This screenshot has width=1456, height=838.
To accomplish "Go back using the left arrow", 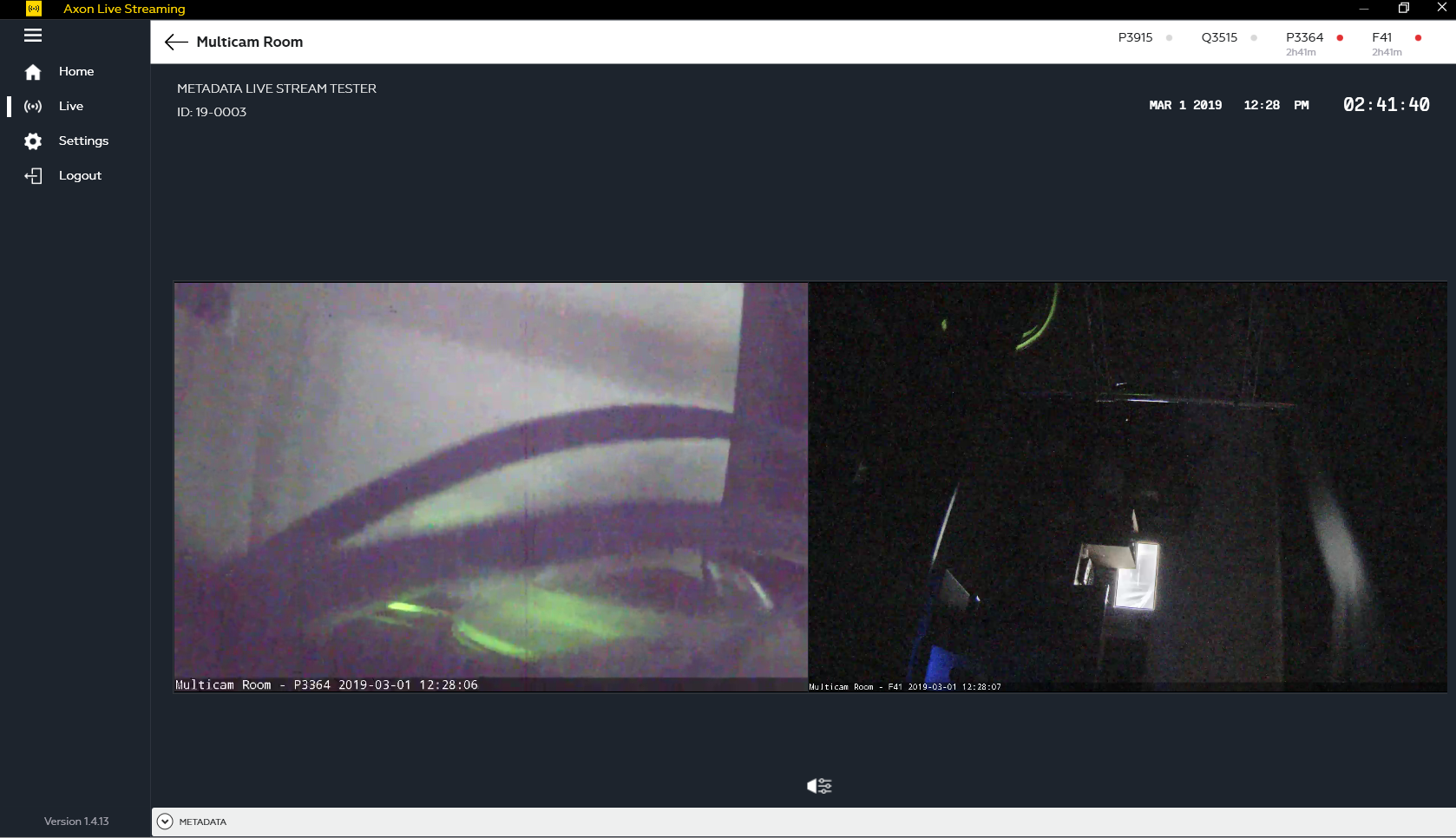I will (176, 43).
